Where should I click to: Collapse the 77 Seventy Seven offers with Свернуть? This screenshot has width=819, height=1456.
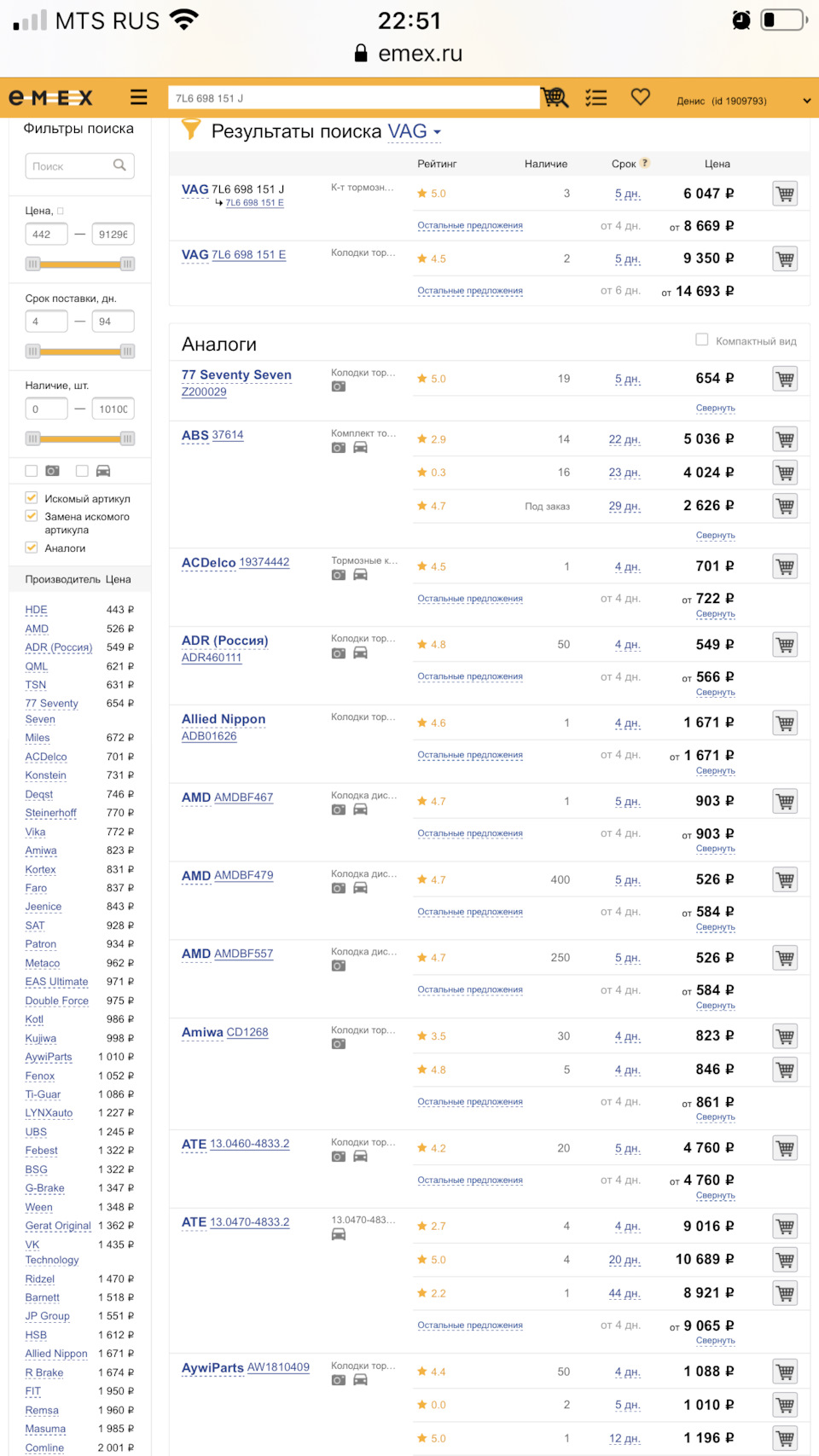click(x=715, y=408)
